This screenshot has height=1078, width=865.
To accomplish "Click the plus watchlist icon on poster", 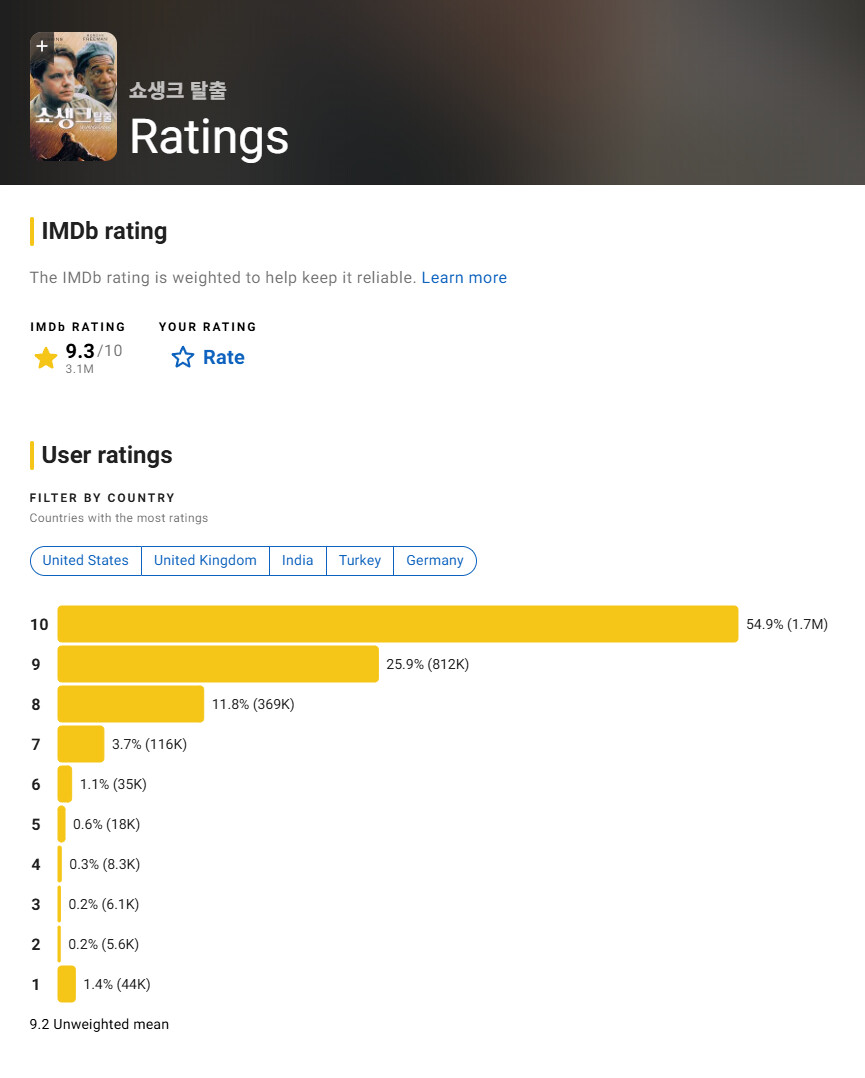I will click(x=42, y=47).
